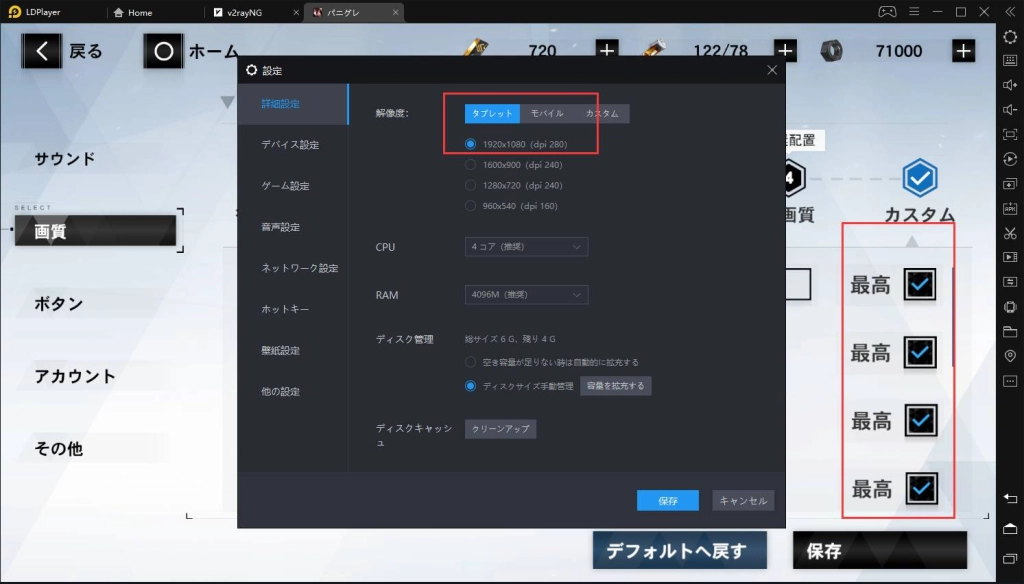The image size is (1024, 584).
Task: Click デフォルトへ戻す in the game
Action: (x=679, y=551)
